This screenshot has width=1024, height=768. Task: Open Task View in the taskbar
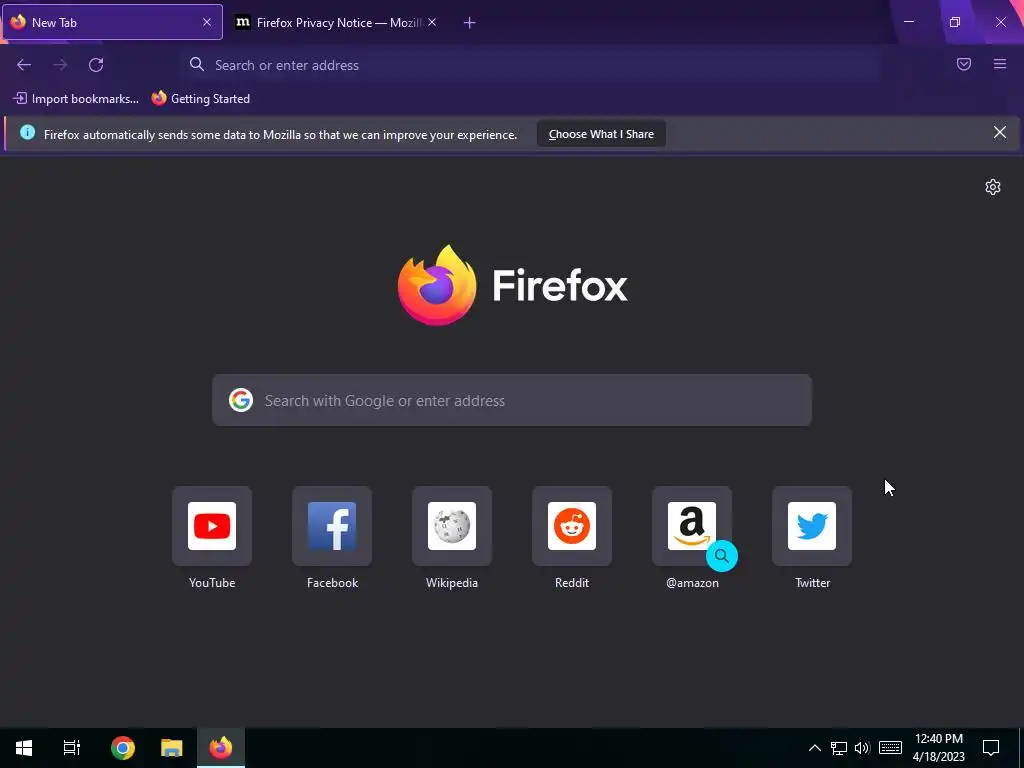click(72, 747)
